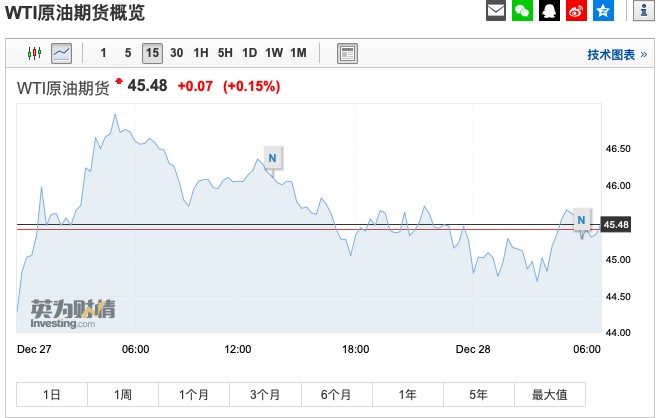Choose the 1D chart interval
Viewport: 659px width, 418px height.
(249, 53)
